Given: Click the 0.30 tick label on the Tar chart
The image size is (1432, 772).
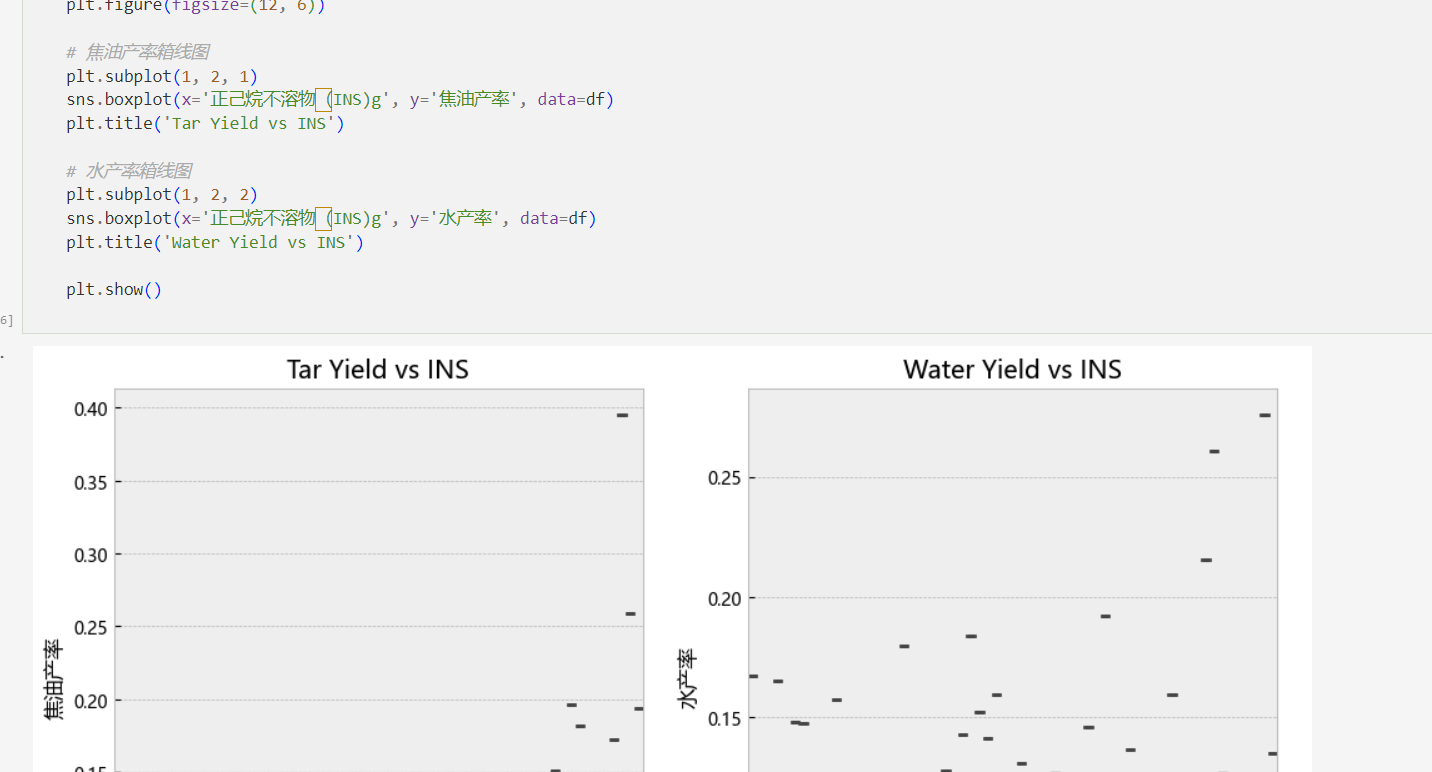Looking at the screenshot, I should click(92, 555).
